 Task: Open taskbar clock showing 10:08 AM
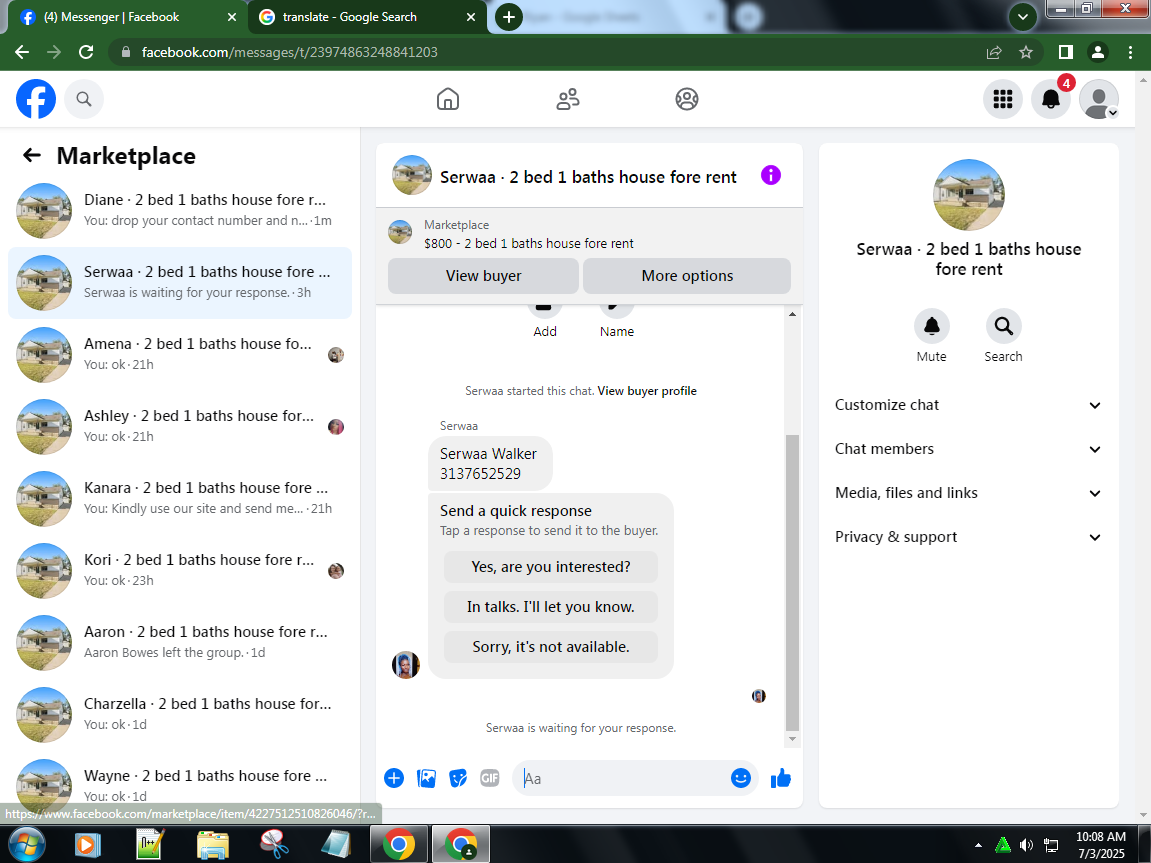pos(1101,845)
